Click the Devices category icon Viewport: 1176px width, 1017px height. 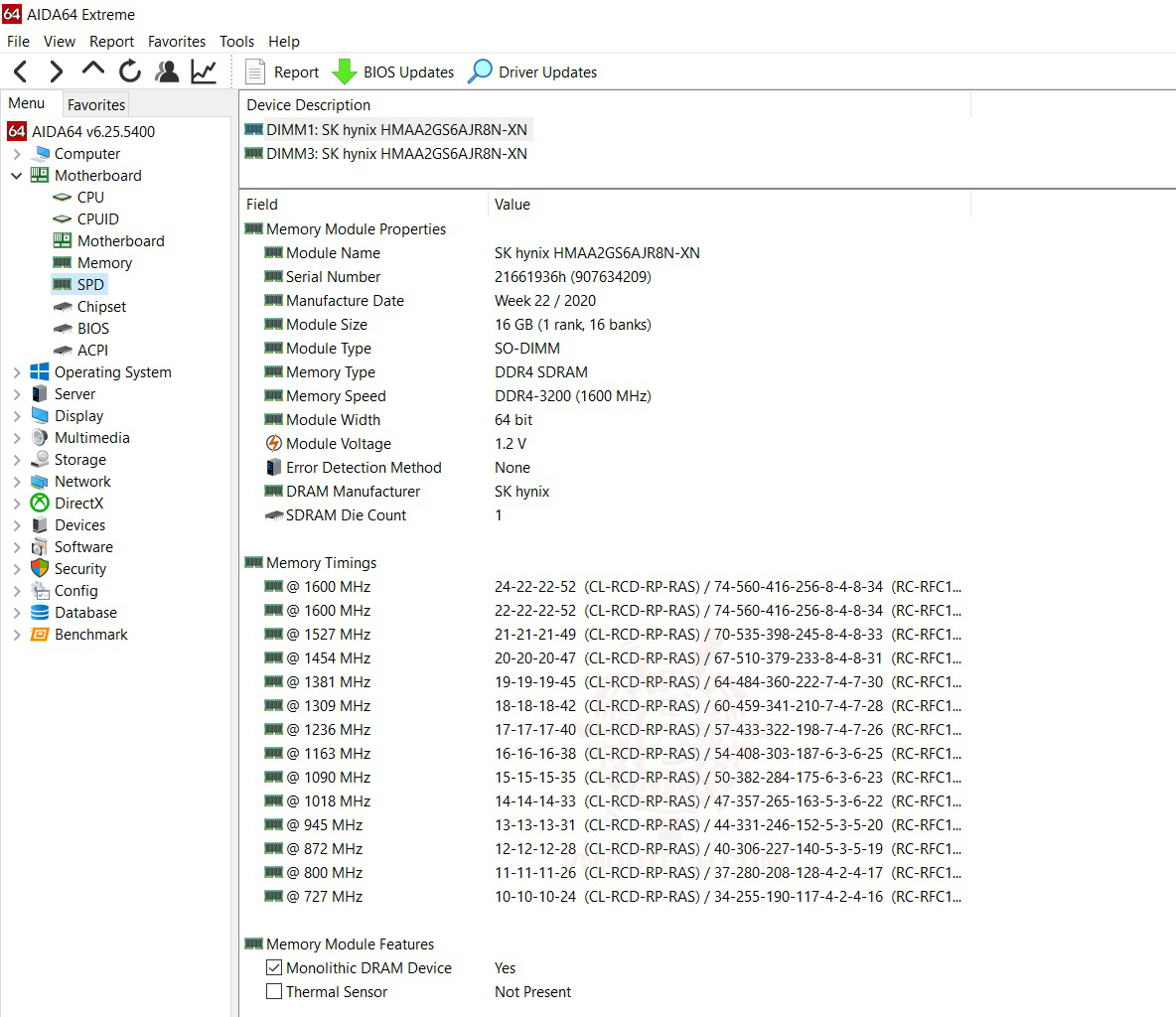40,525
